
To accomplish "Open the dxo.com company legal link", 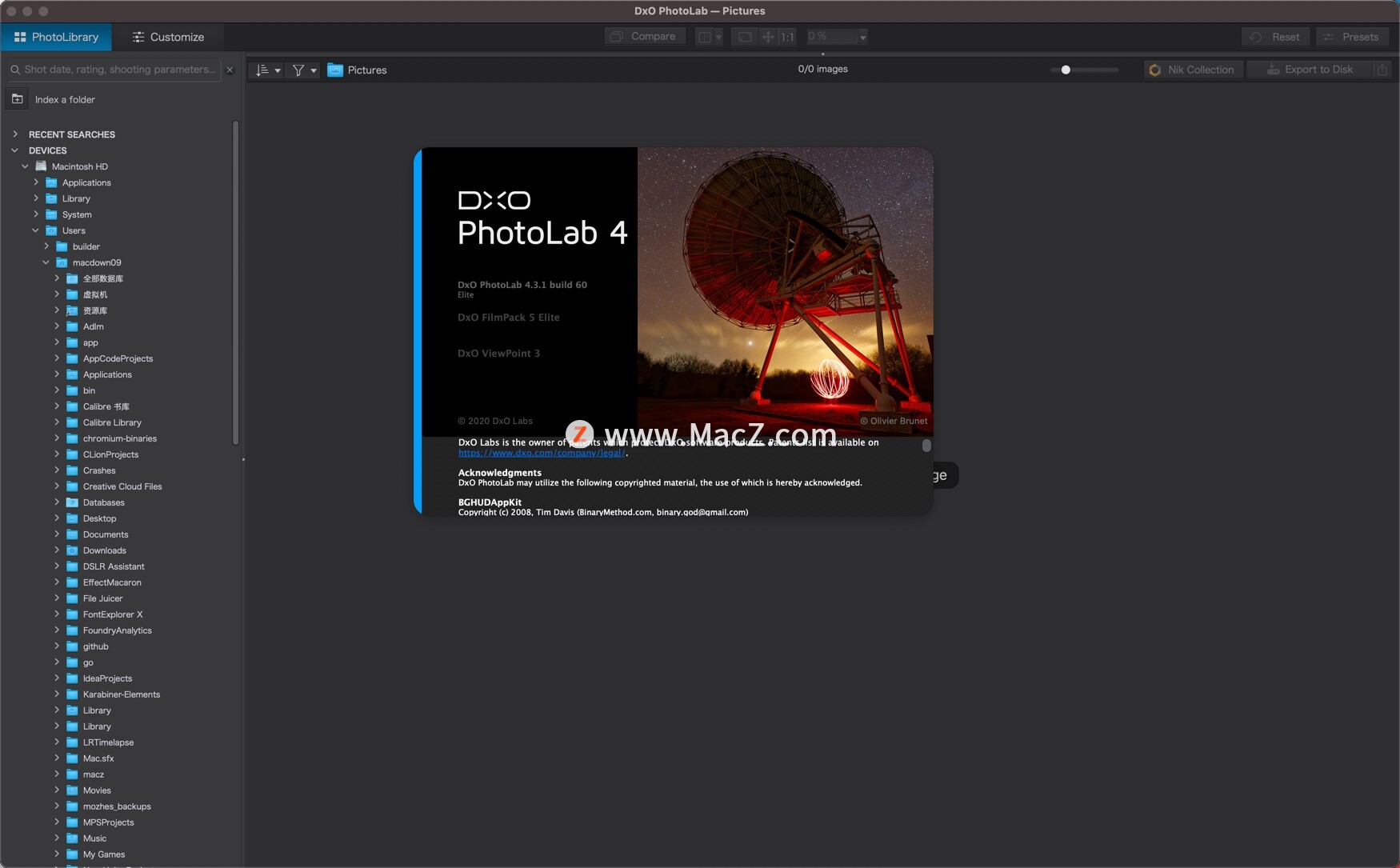I will pyautogui.click(x=541, y=453).
